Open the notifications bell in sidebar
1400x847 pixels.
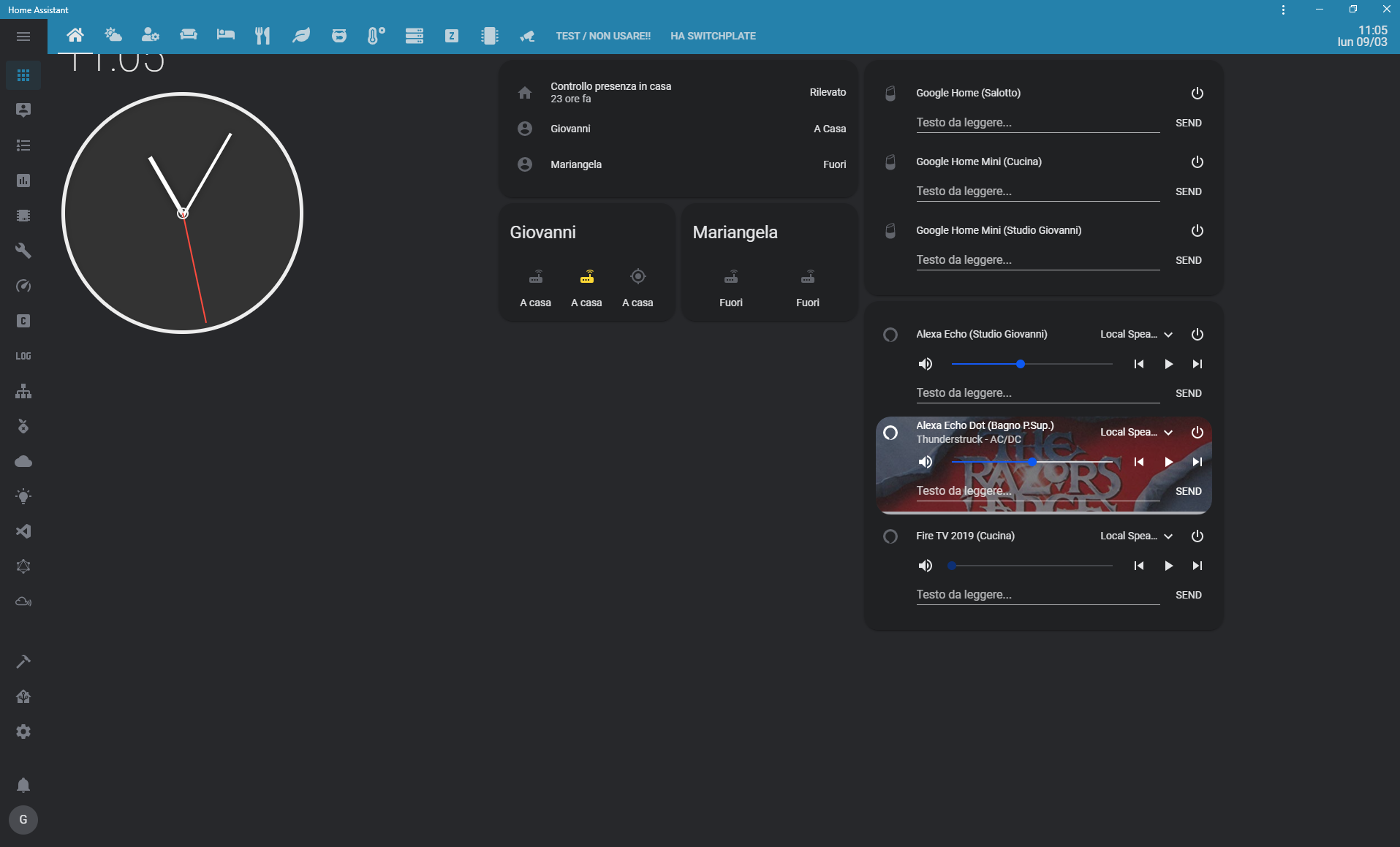click(x=23, y=785)
